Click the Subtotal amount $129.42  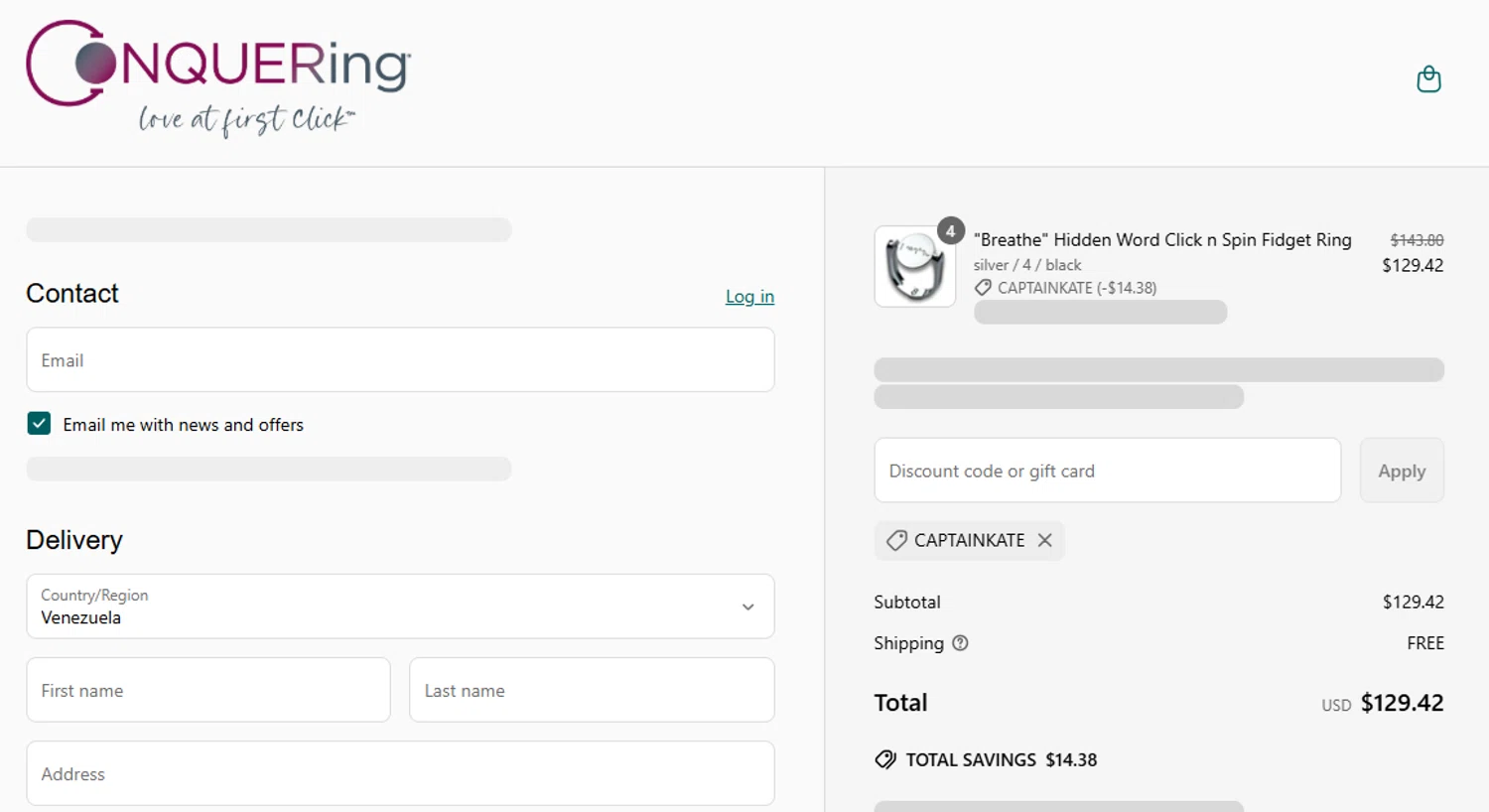tap(1414, 602)
